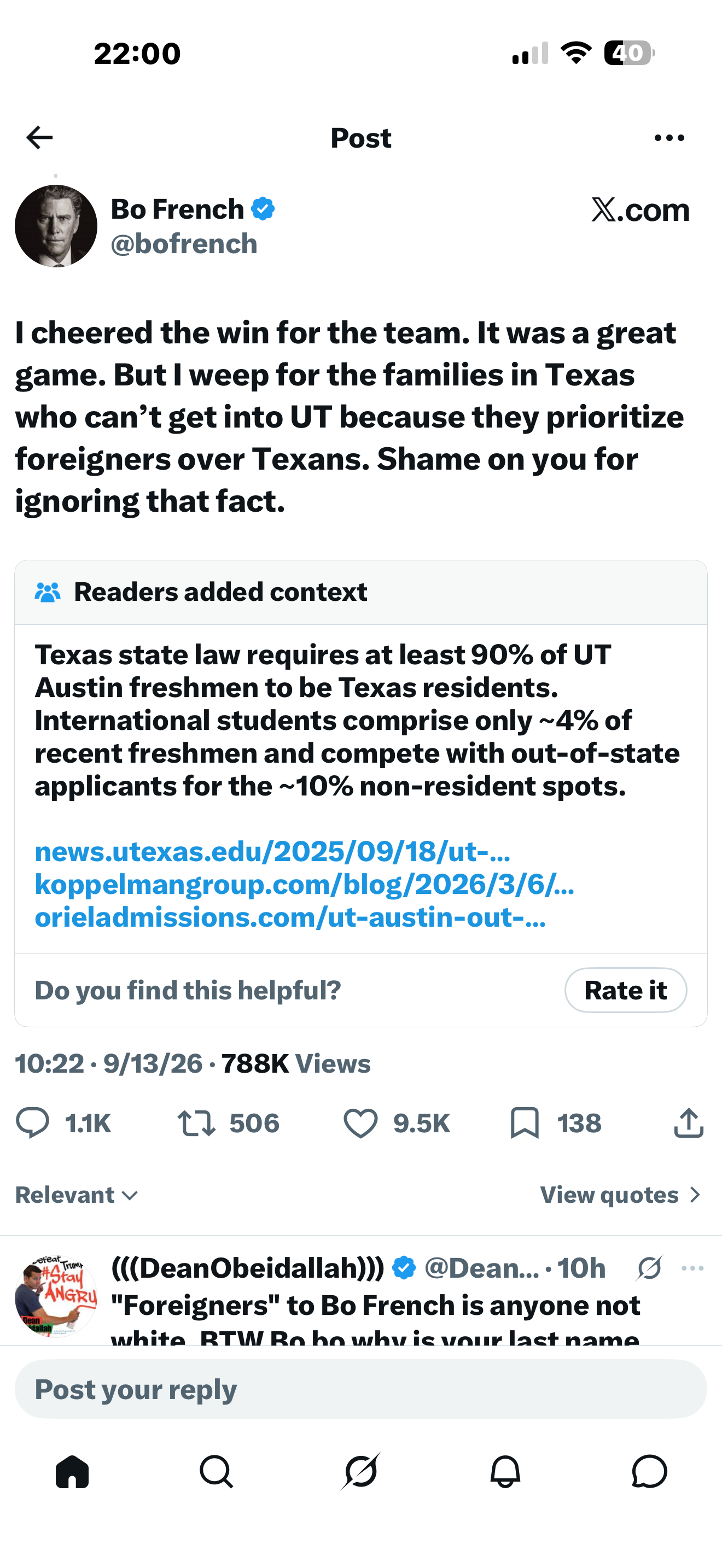Repost using the retweet arrows icon
This screenshot has width=722, height=1568.
[196, 1123]
